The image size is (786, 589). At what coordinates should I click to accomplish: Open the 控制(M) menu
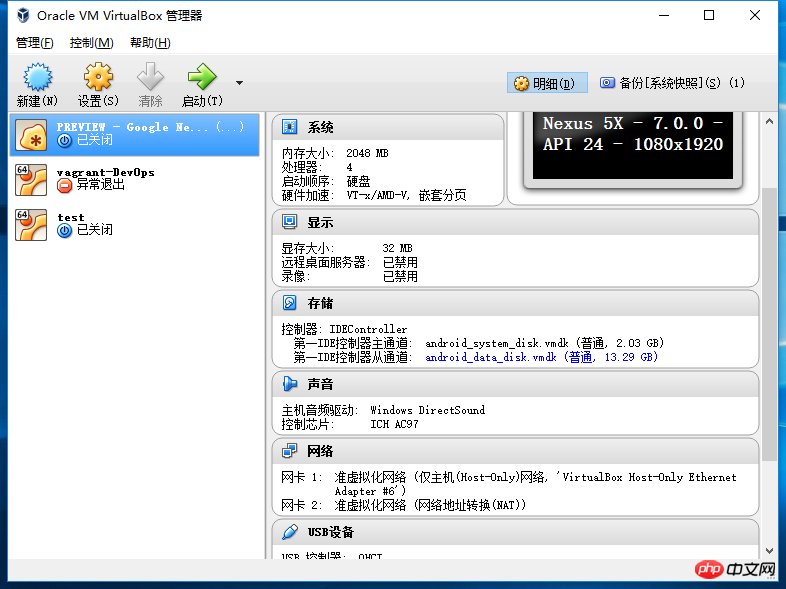pyautogui.click(x=92, y=43)
